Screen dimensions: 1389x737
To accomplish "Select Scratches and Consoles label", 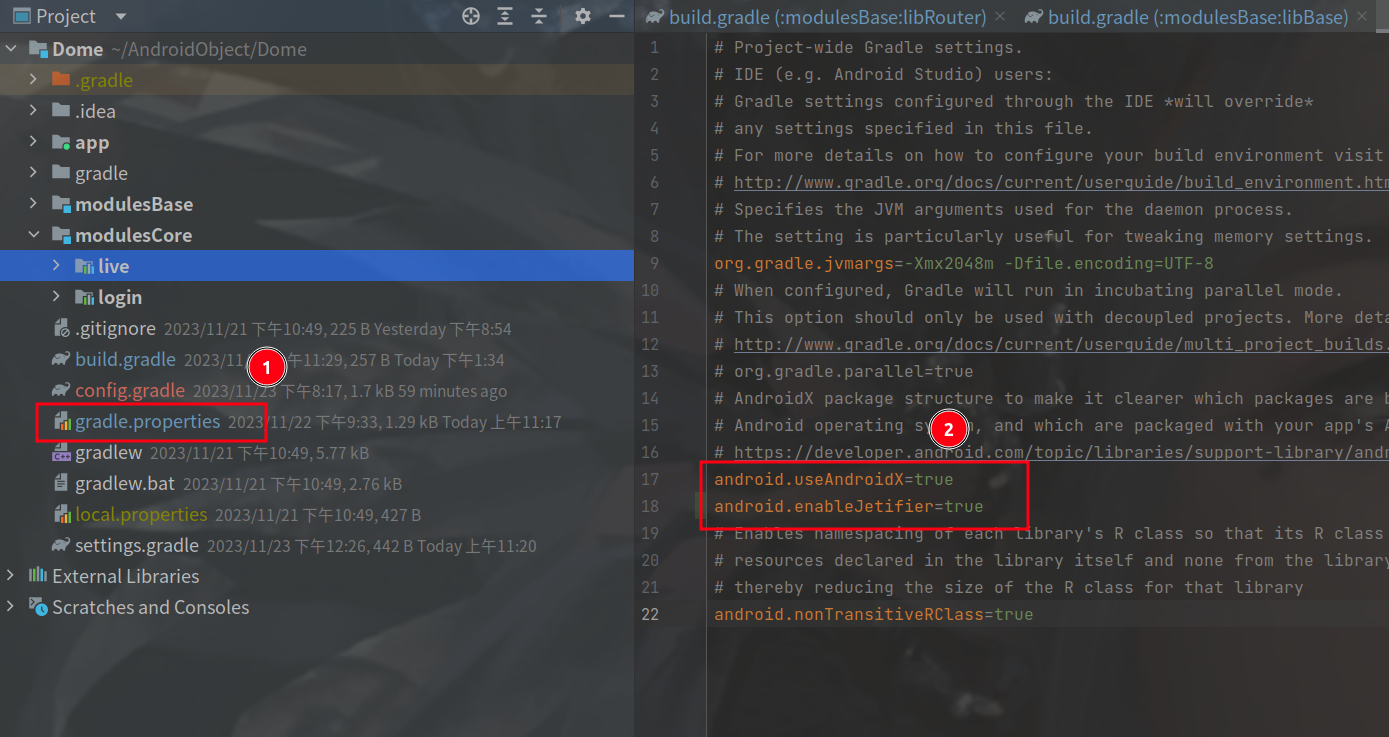I will 151,607.
